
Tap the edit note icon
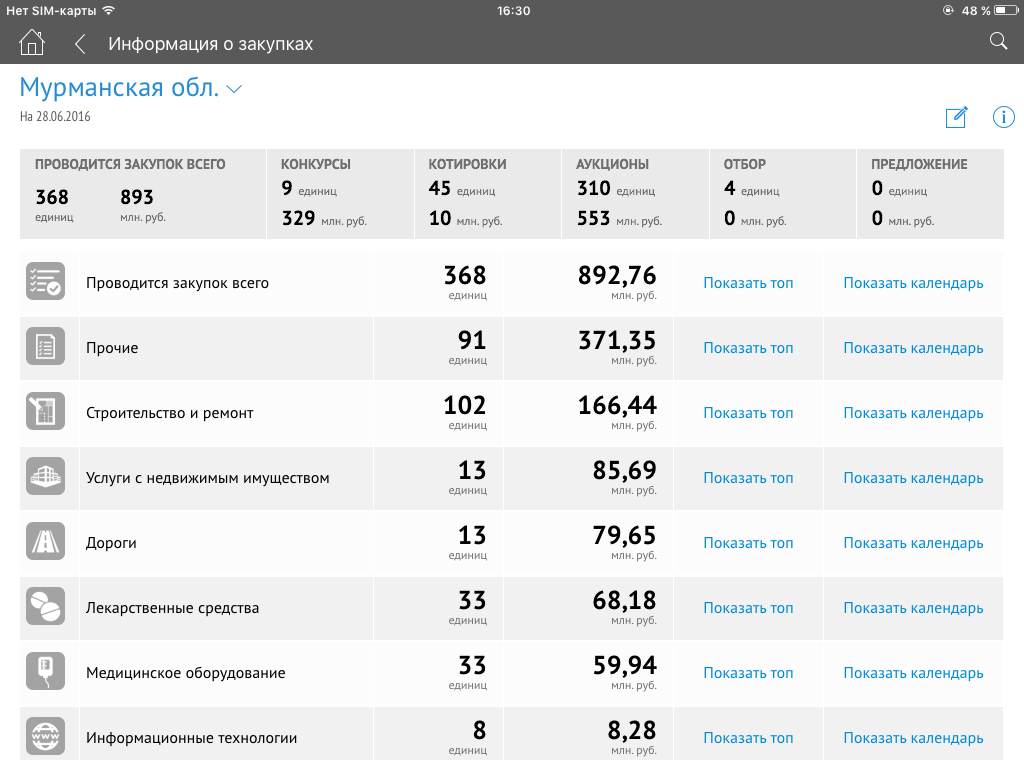956,117
